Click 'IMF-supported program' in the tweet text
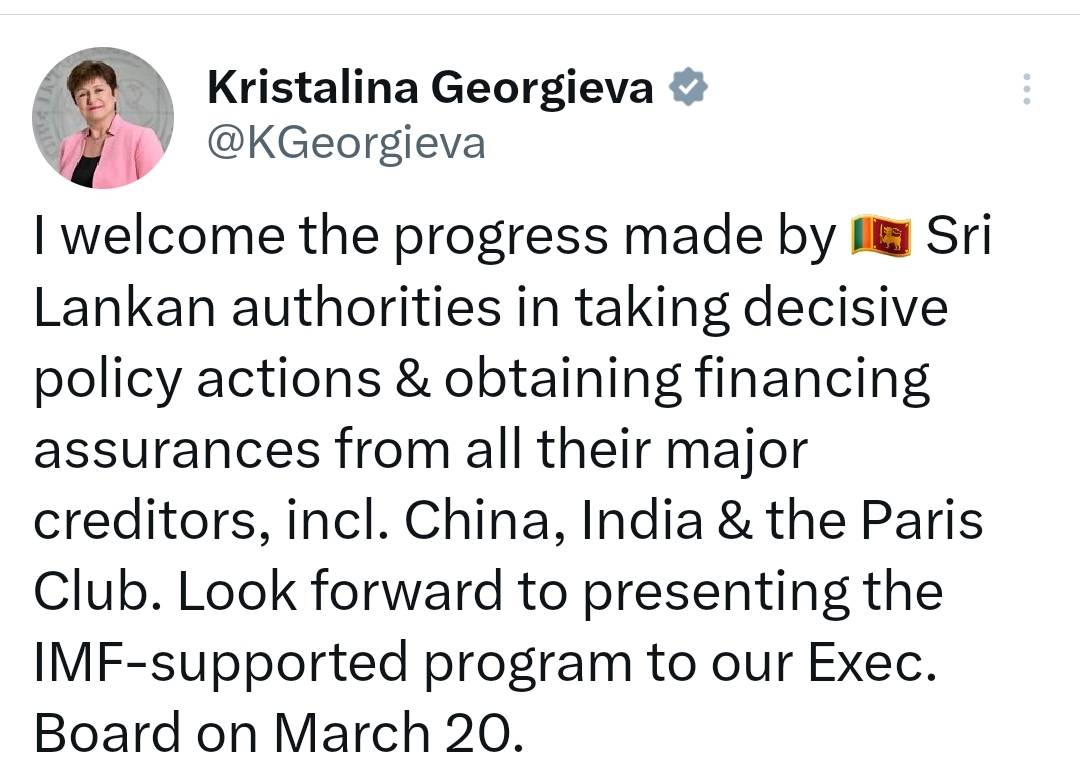This screenshot has height=784, width=1080. point(333,663)
